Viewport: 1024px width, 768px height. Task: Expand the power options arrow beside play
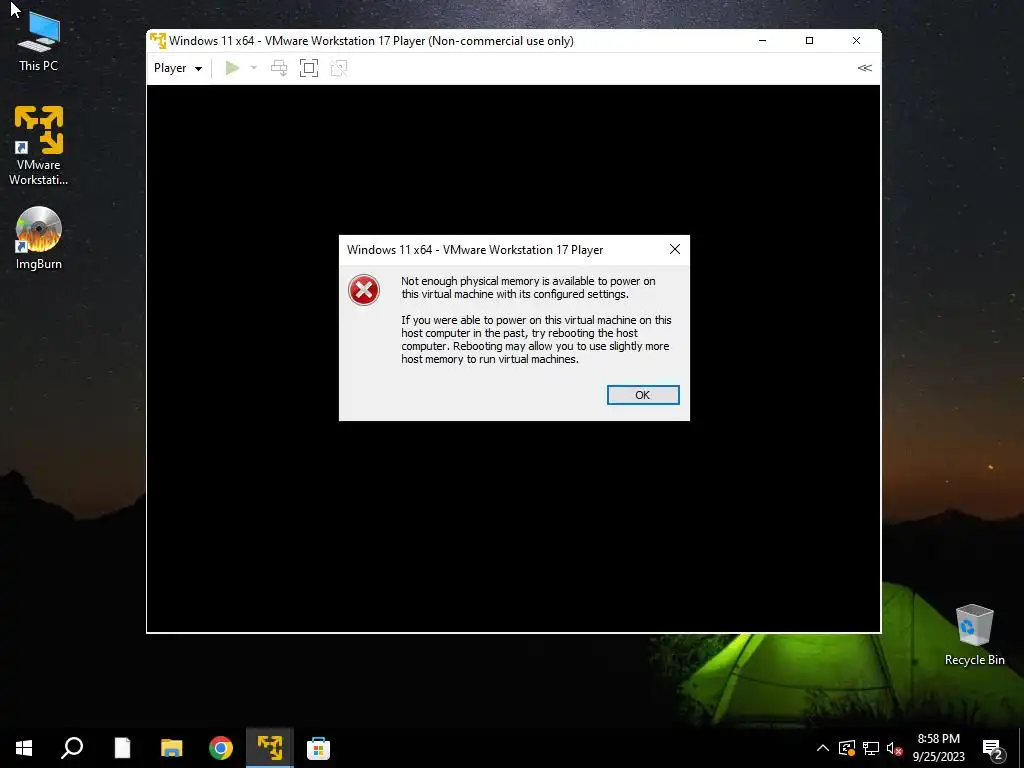254,68
